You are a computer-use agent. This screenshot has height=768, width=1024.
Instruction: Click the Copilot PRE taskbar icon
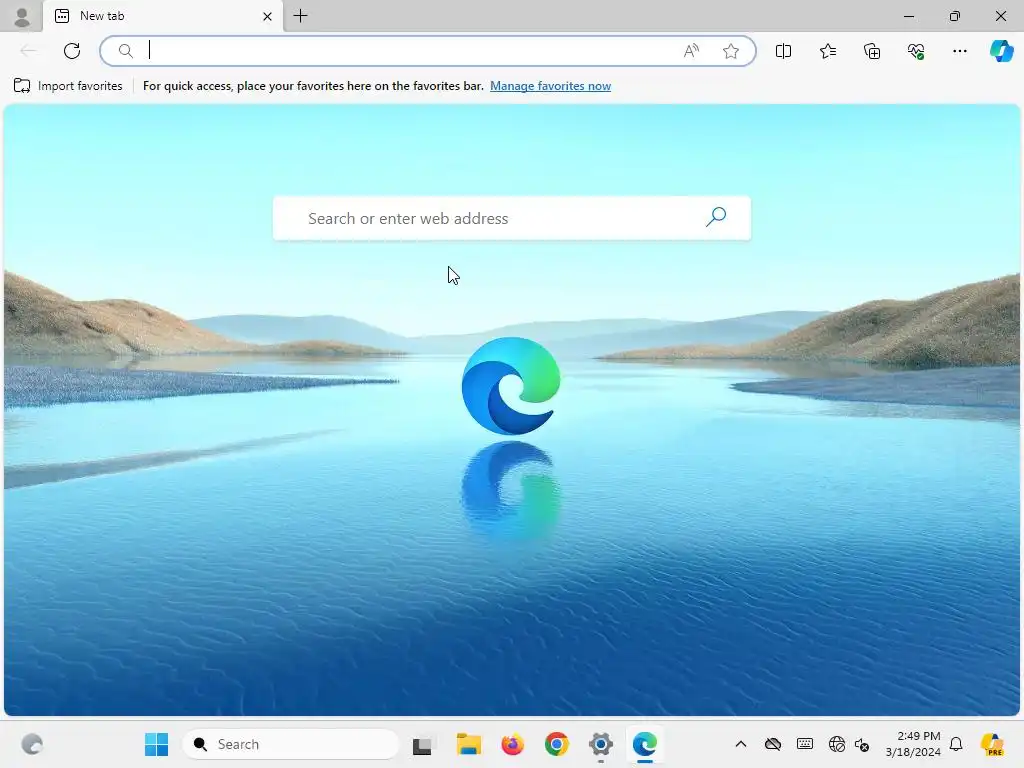(992, 744)
